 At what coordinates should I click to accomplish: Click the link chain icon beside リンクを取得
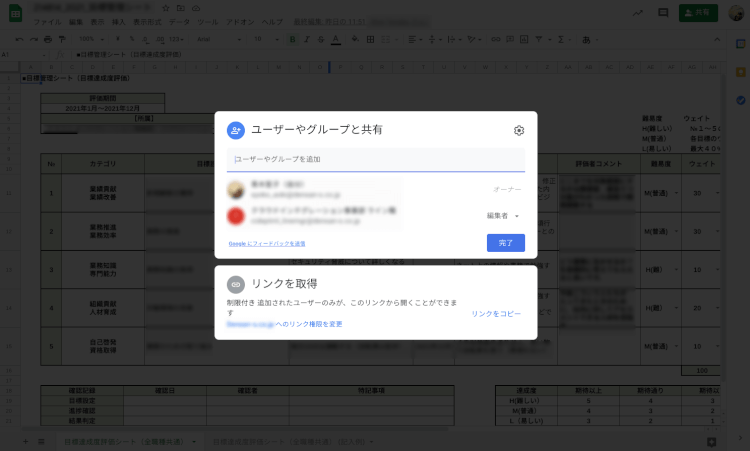tap(236, 284)
